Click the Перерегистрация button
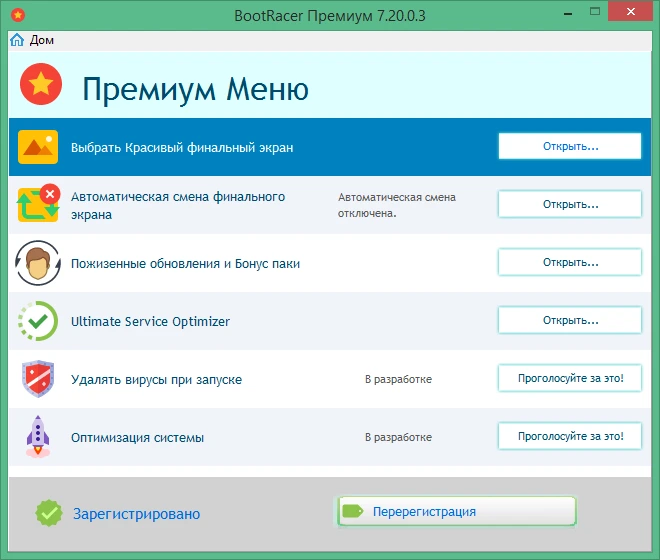The width and height of the screenshot is (660, 560). pyautogui.click(x=457, y=511)
